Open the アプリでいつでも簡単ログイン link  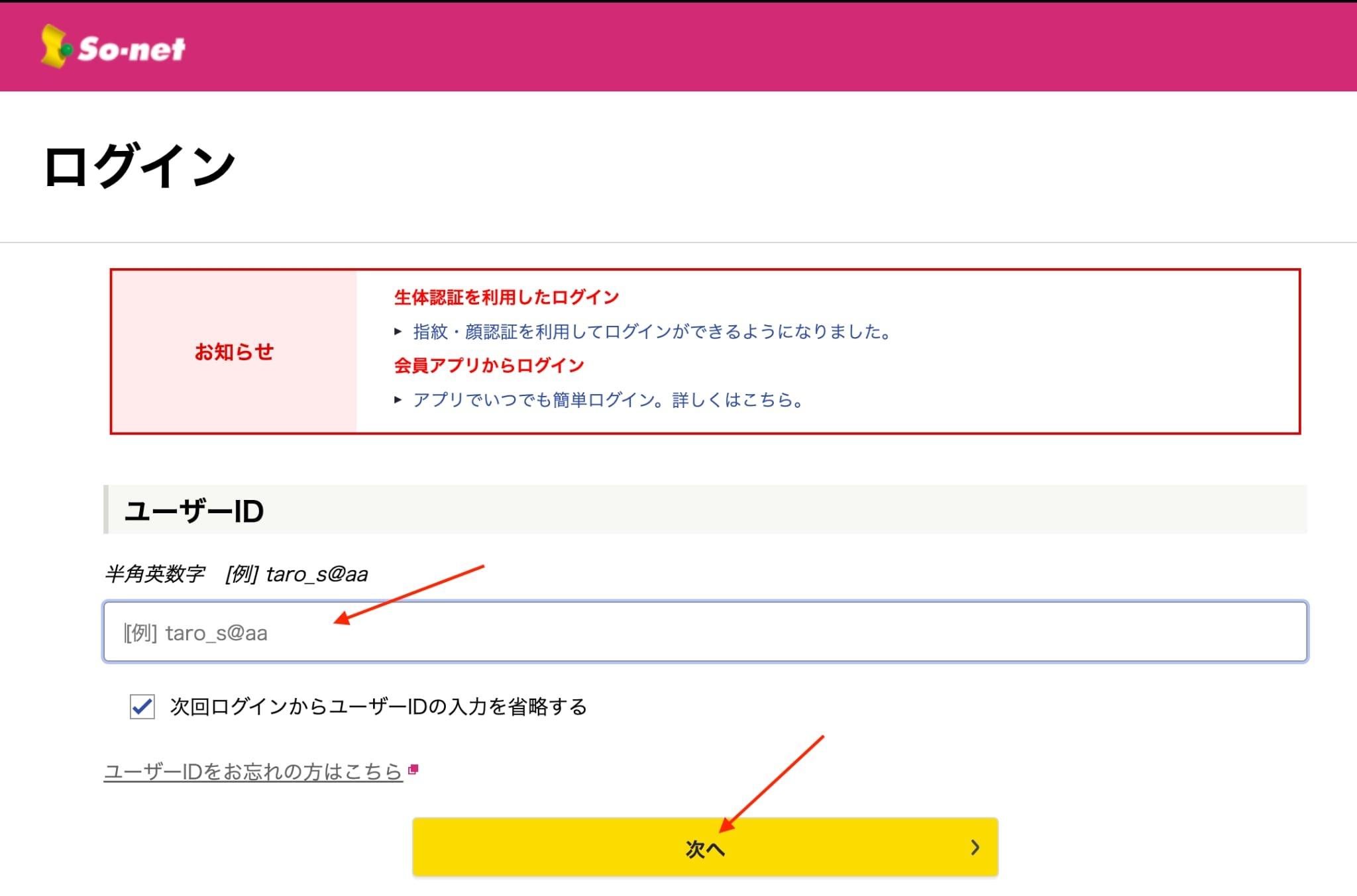click(608, 400)
